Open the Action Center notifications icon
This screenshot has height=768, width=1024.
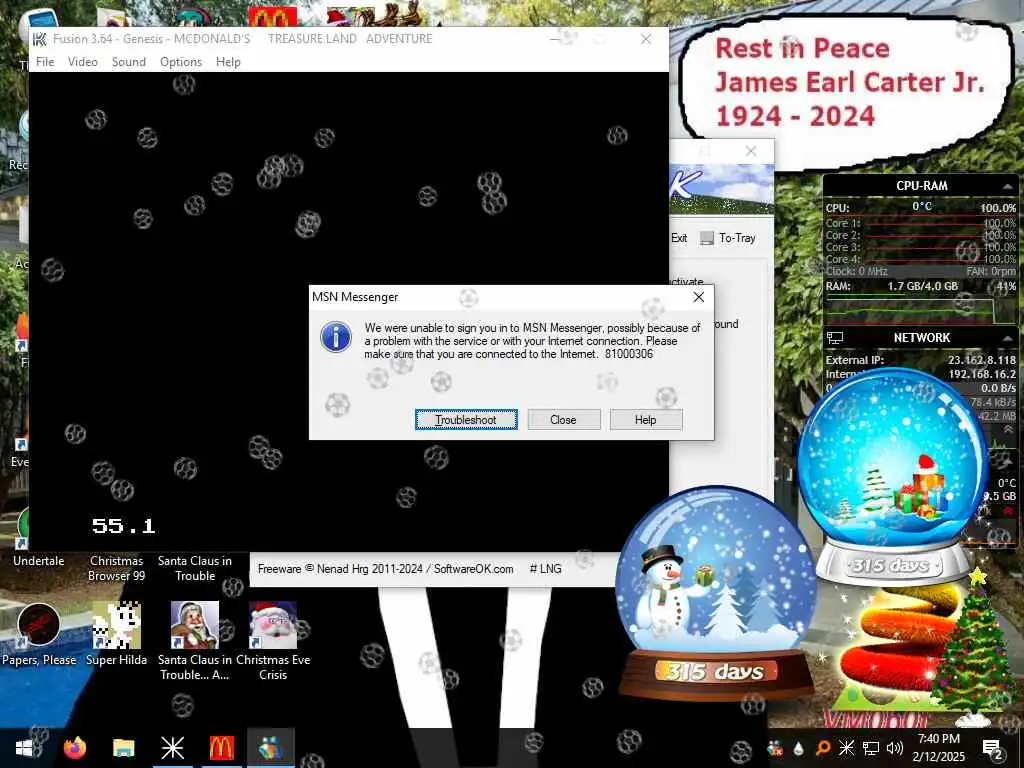tap(992, 749)
